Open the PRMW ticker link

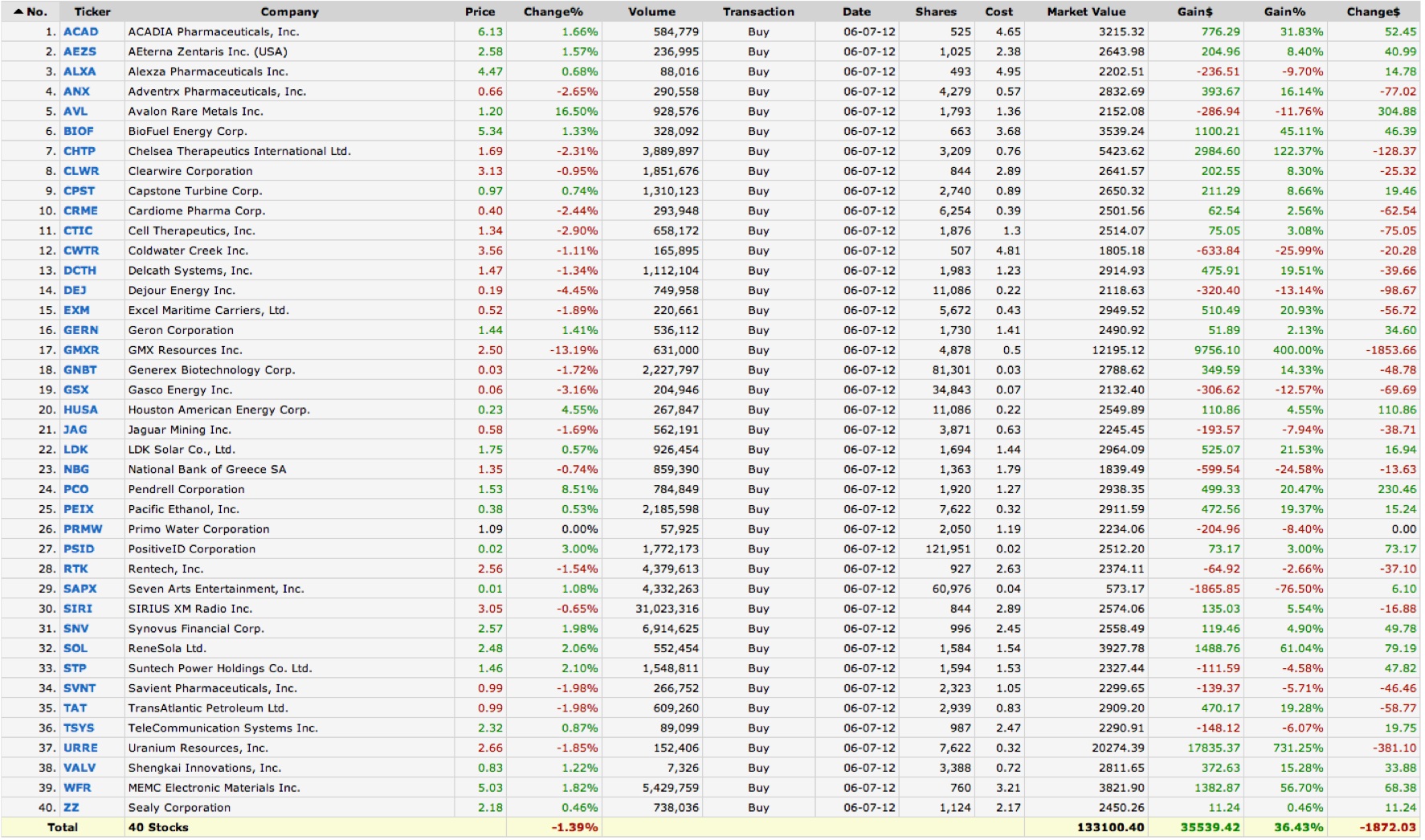coord(83,529)
